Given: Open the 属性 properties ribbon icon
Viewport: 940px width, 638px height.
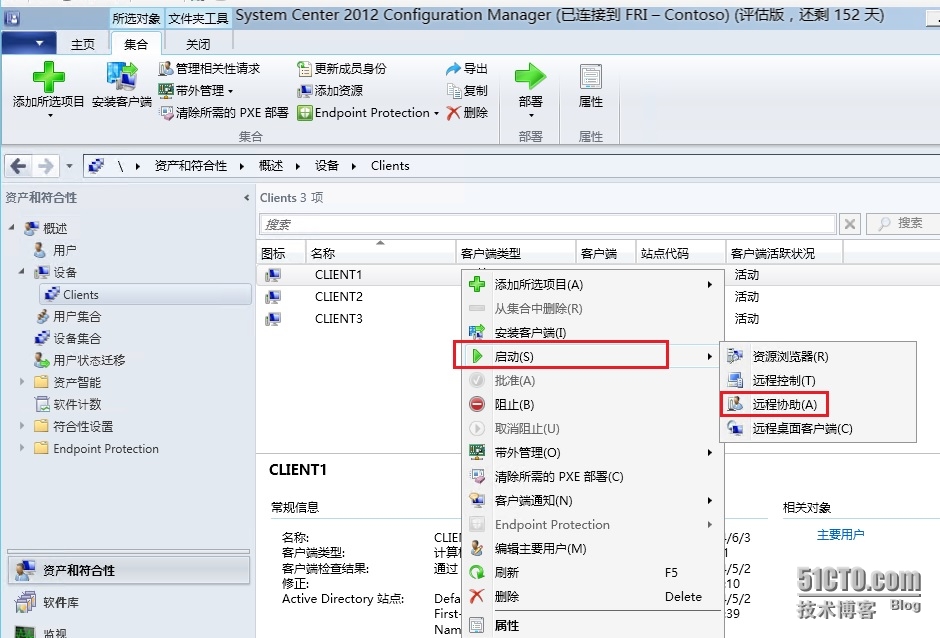Looking at the screenshot, I should click(x=590, y=77).
